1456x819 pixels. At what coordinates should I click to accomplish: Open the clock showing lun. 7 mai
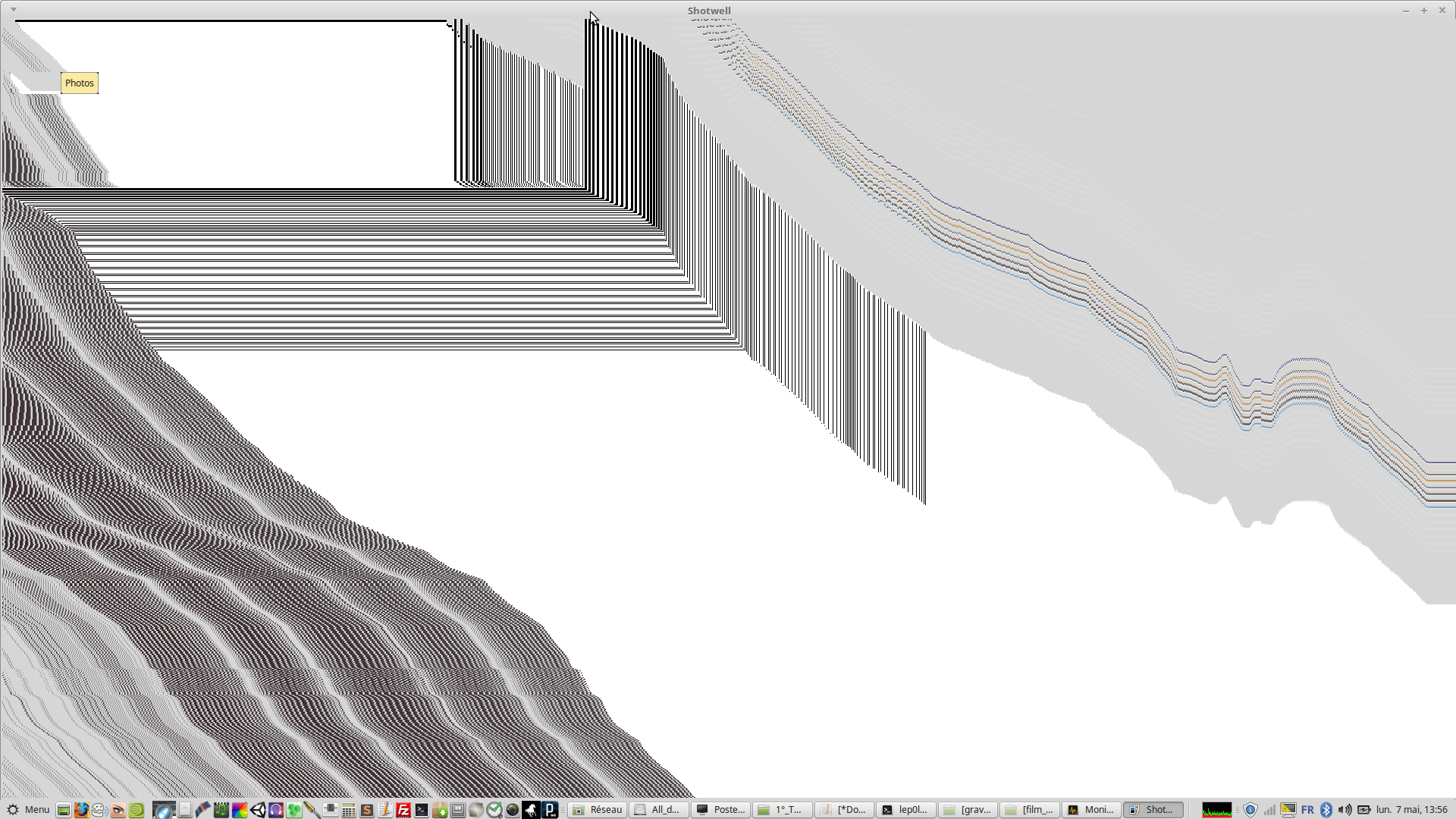point(1411,810)
